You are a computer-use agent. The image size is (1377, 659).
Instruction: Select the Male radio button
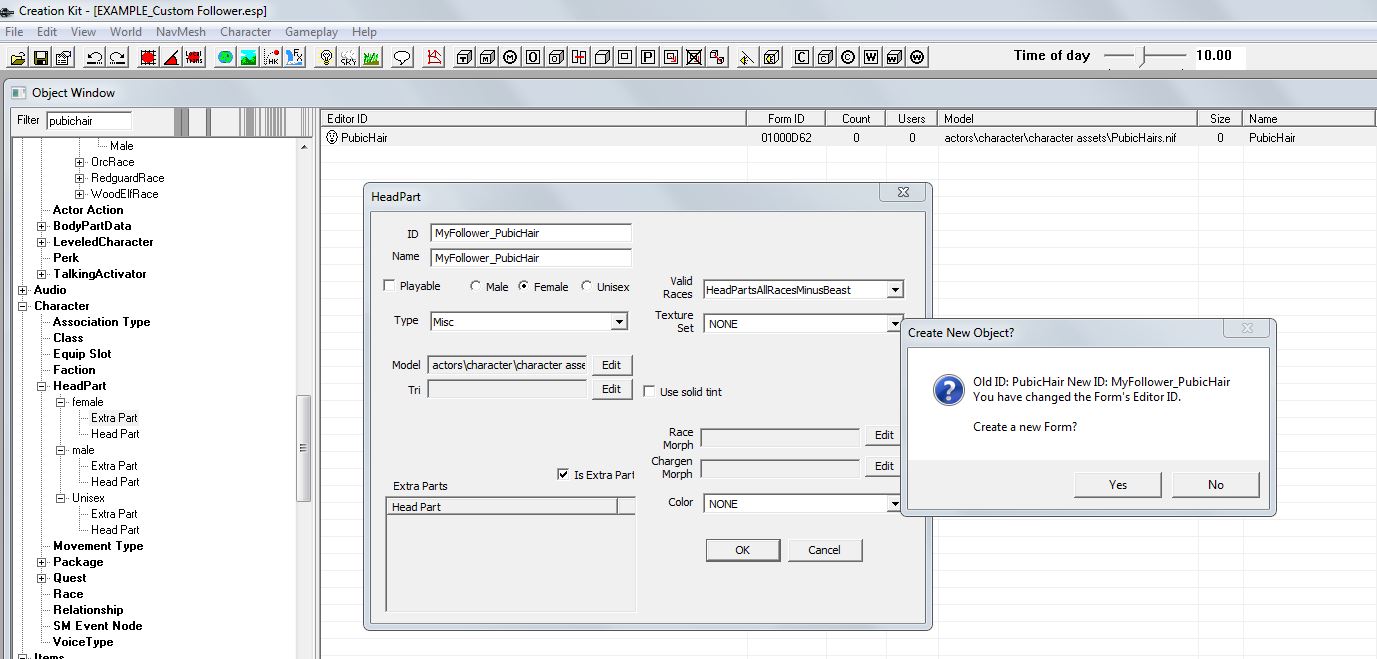coord(476,287)
